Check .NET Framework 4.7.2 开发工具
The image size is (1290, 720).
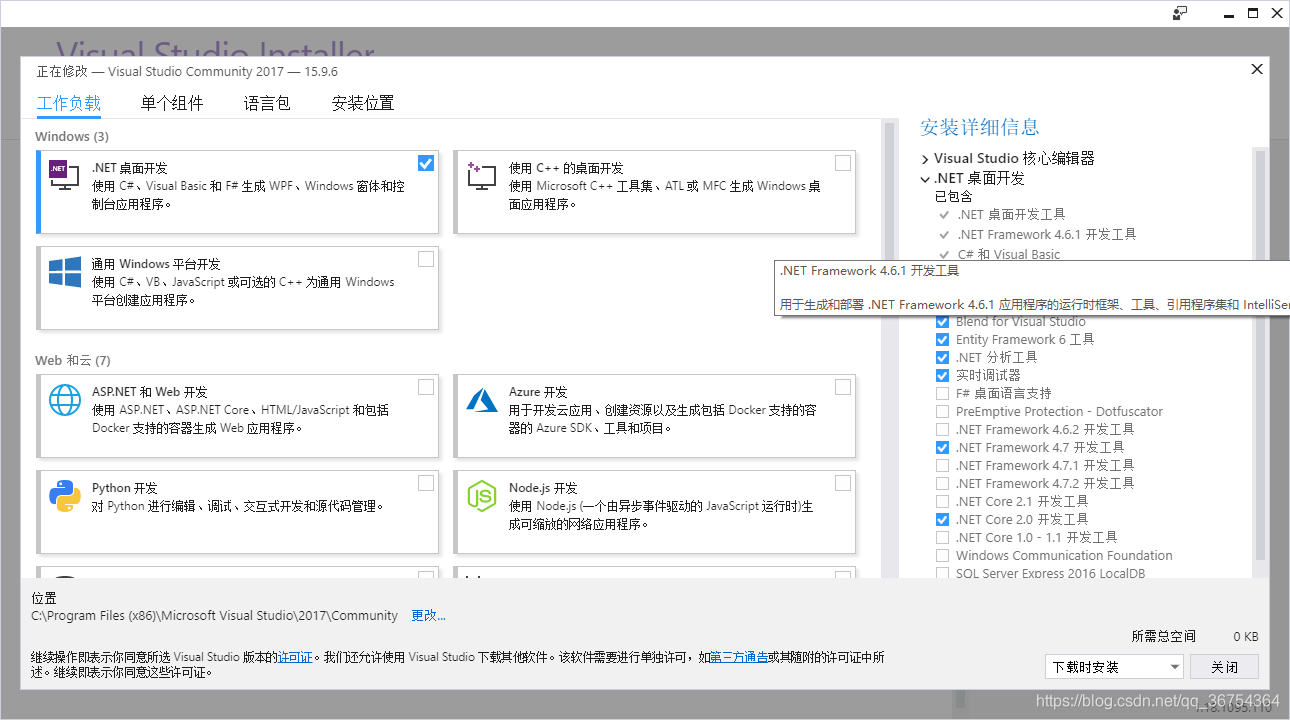[x=942, y=483]
